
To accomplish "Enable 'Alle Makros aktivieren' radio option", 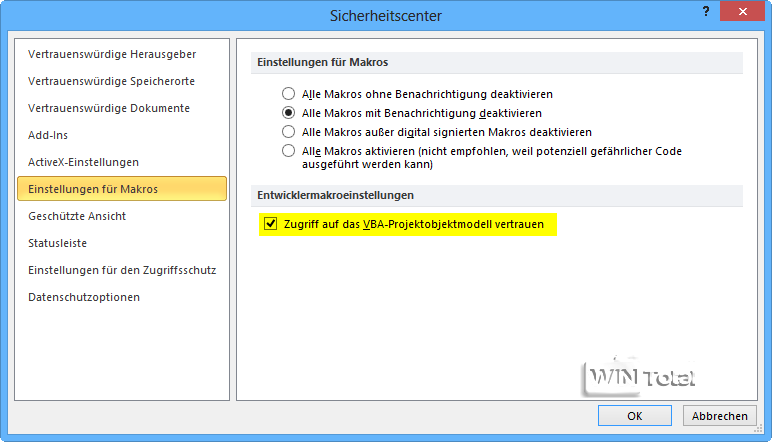I will click(289, 151).
